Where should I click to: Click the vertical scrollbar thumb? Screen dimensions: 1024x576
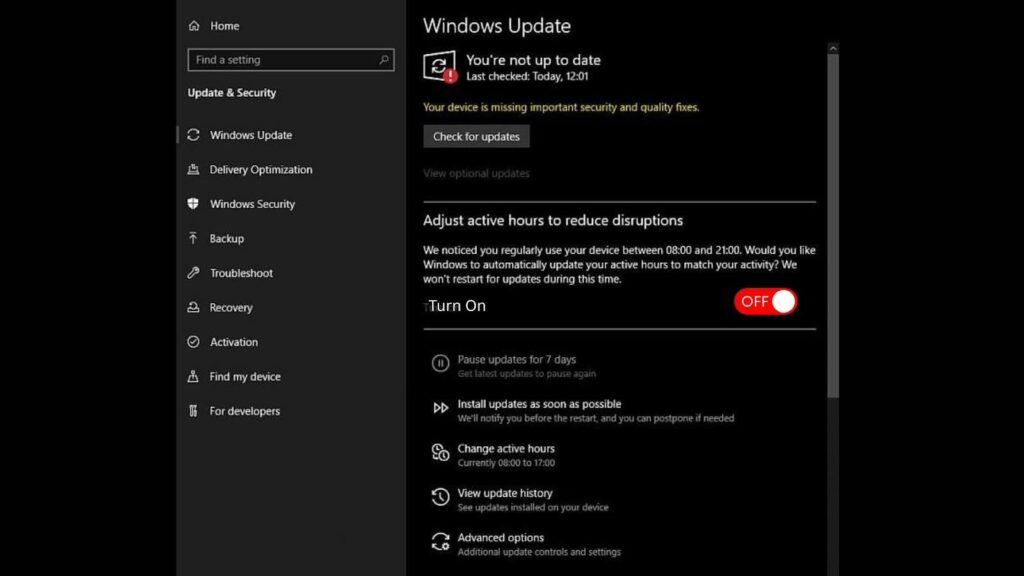click(833, 225)
